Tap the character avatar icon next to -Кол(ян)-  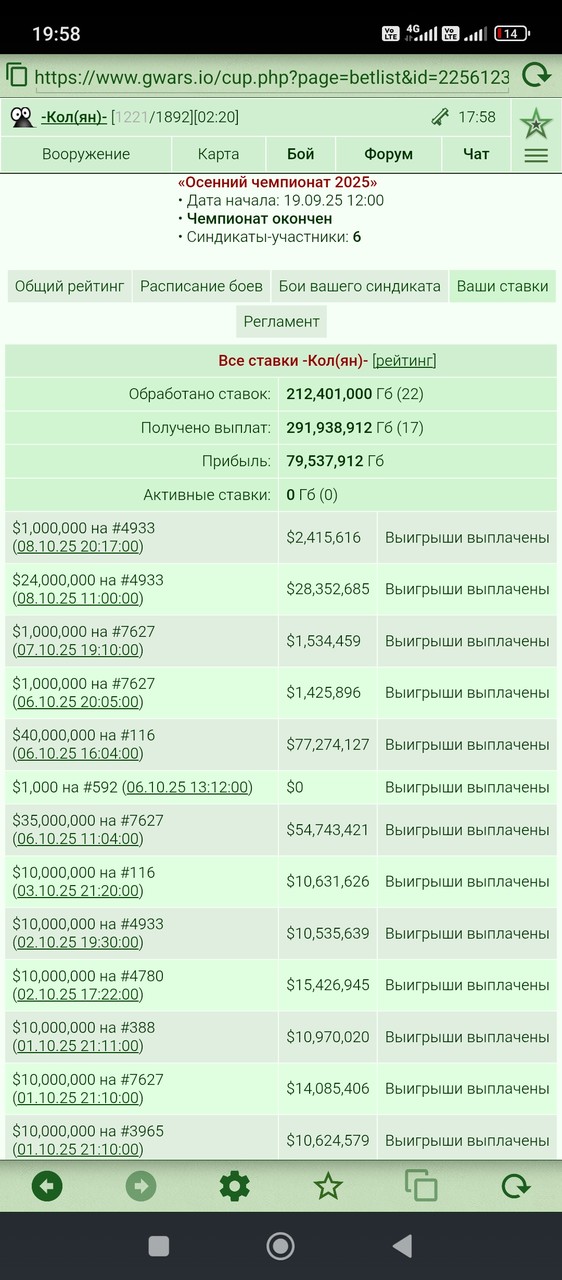[x=23, y=117]
